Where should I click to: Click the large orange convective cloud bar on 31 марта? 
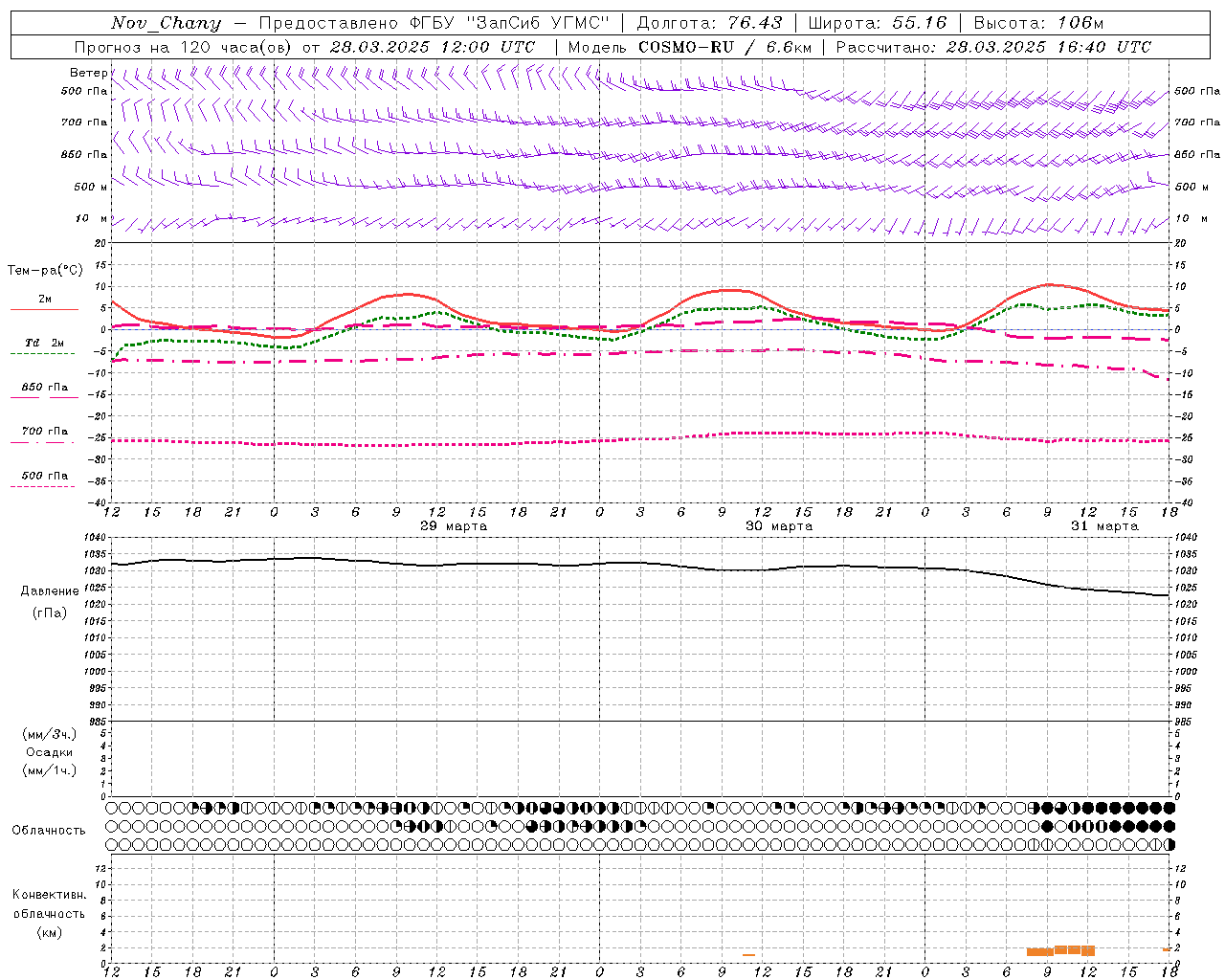tap(1060, 951)
